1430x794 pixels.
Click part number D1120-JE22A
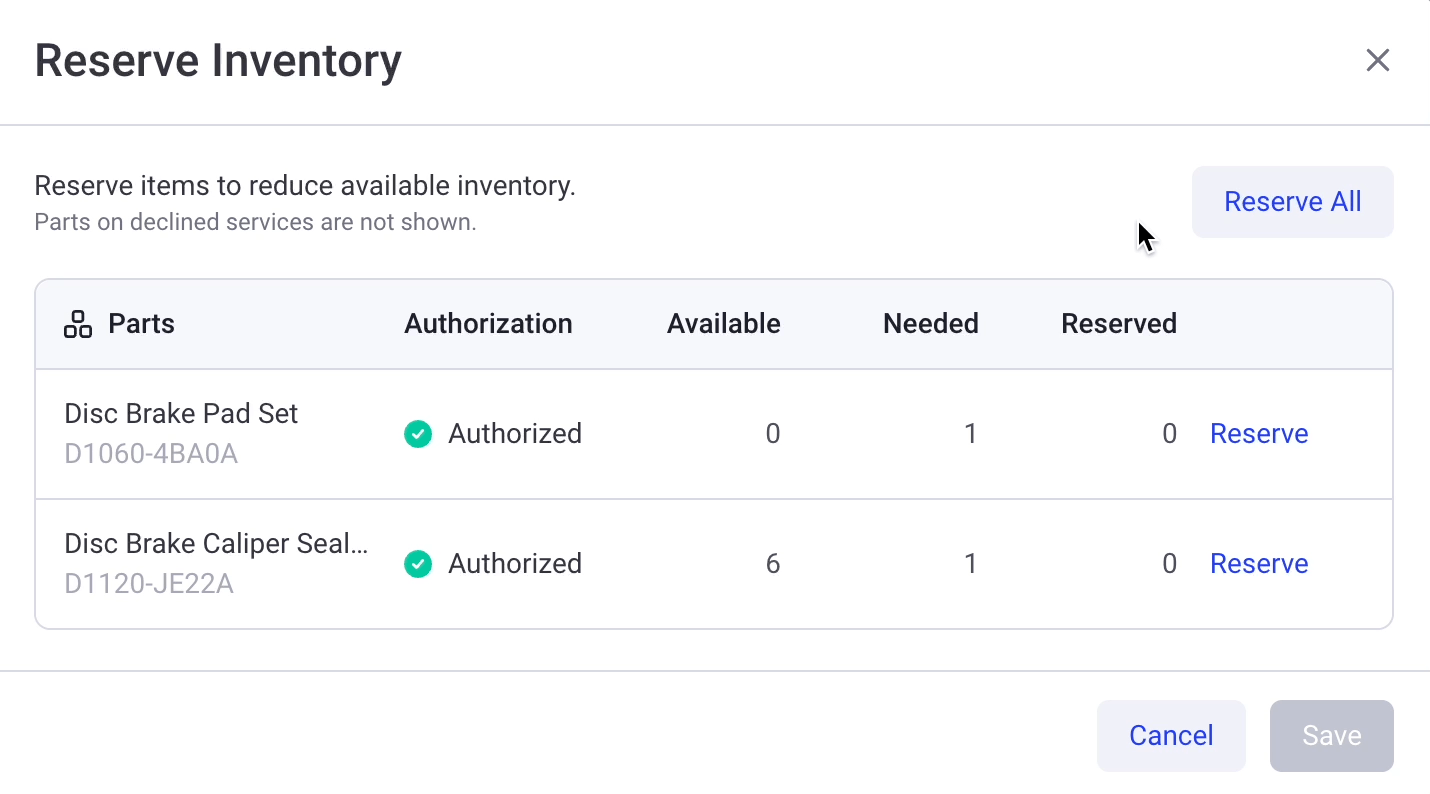coord(150,583)
